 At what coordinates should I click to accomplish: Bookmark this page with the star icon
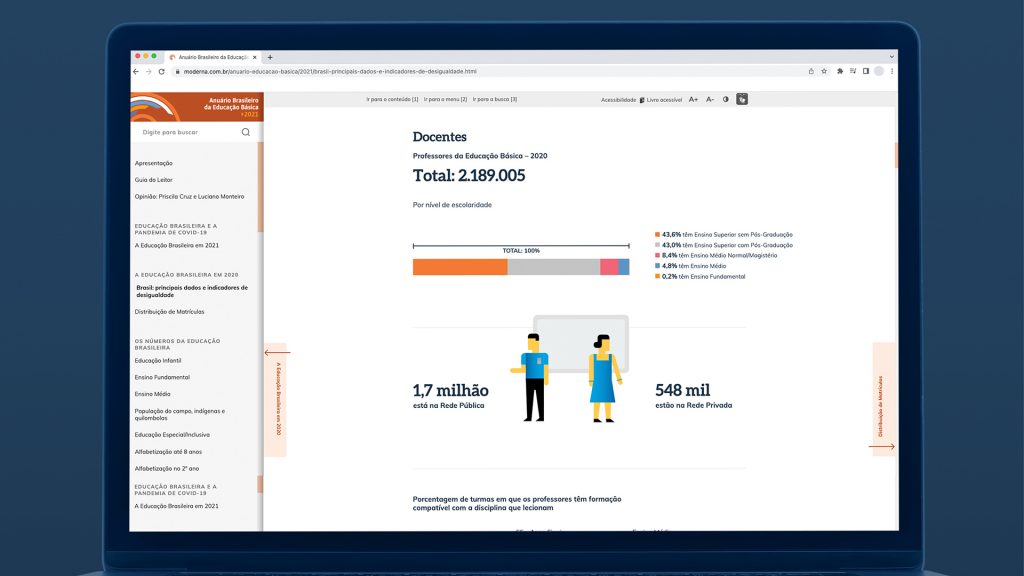tap(825, 72)
